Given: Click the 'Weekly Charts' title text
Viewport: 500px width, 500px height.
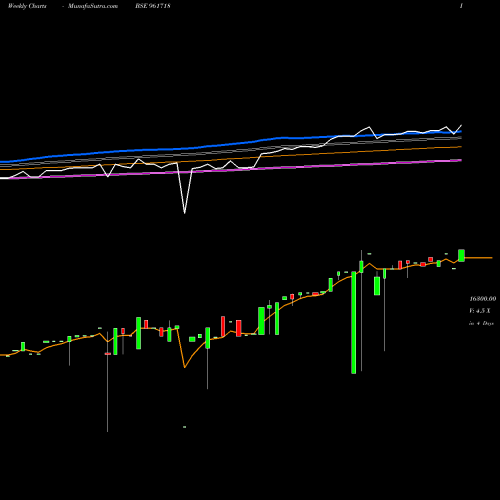Looking at the screenshot, I should click(27, 6).
